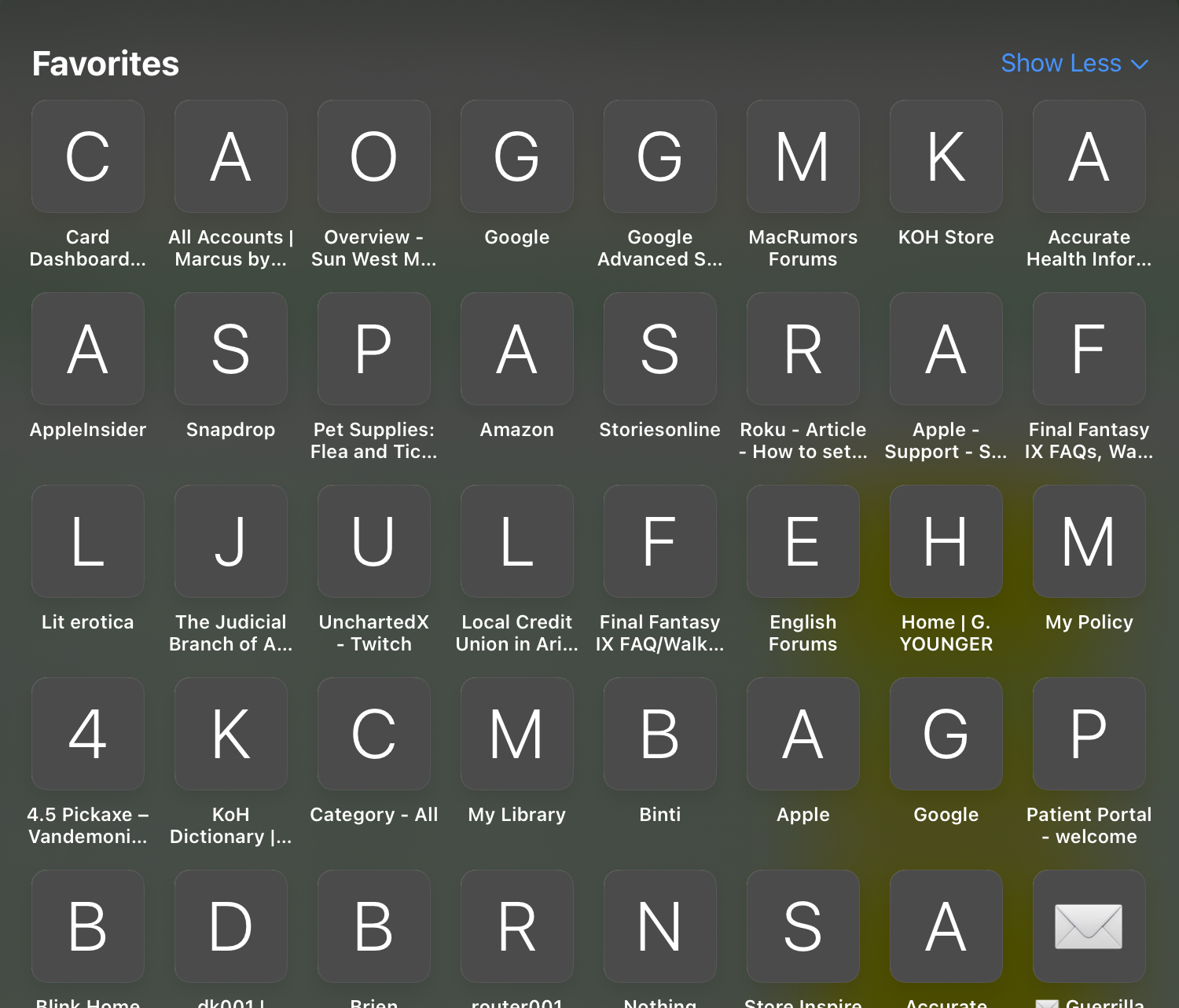The width and height of the screenshot is (1179, 1008).
Task: Open the English Forums favorite
Action: point(803,541)
